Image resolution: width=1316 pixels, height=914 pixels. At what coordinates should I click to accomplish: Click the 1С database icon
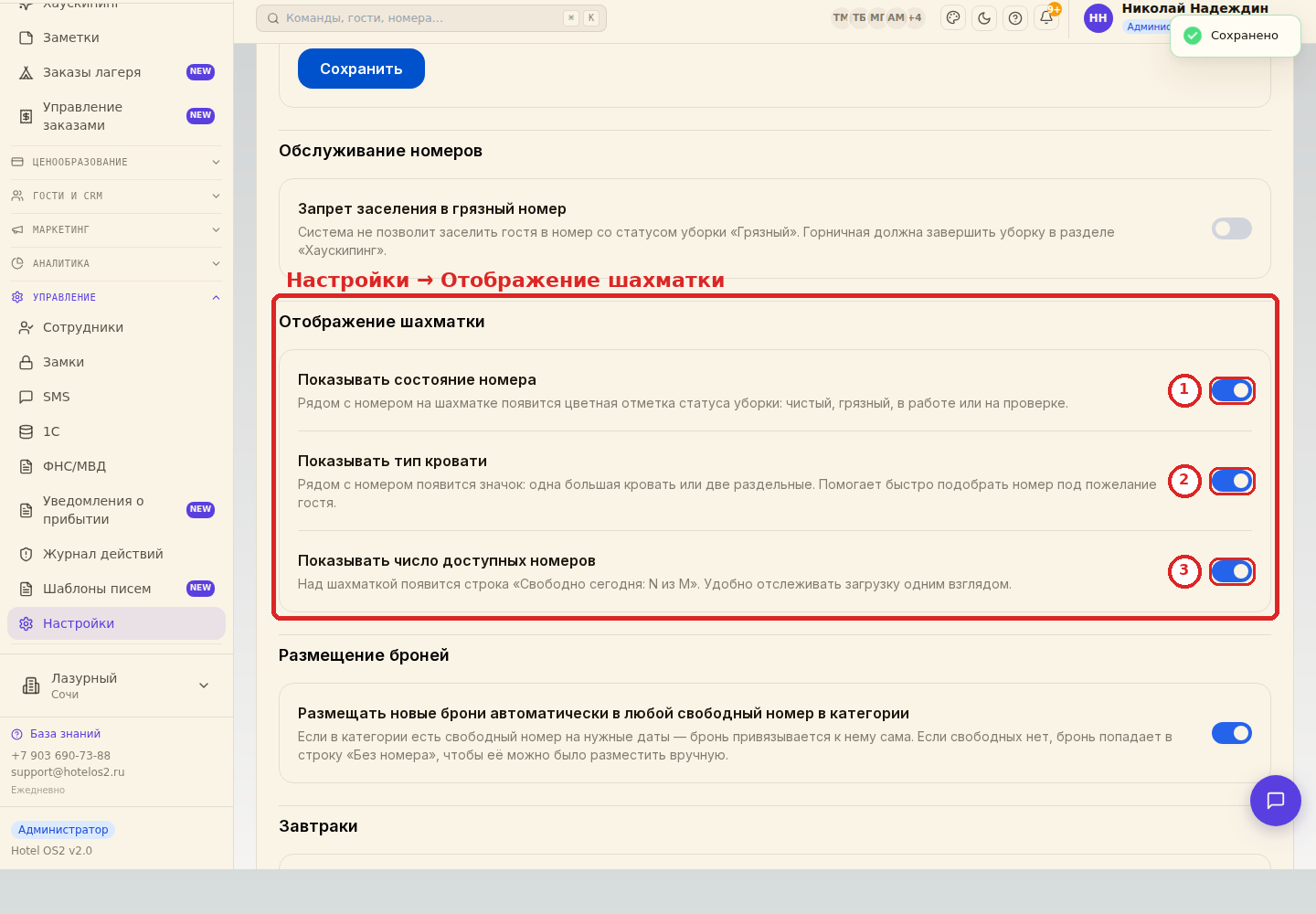point(27,431)
